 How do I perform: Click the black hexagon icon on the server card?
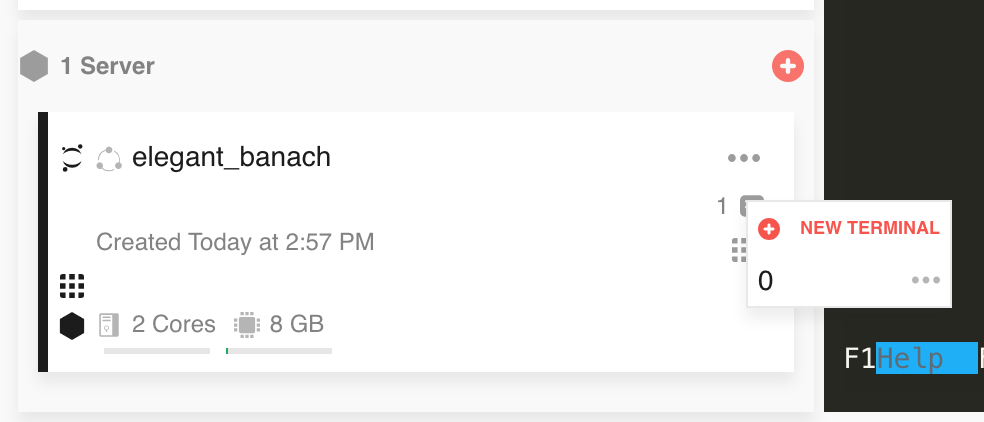point(72,325)
